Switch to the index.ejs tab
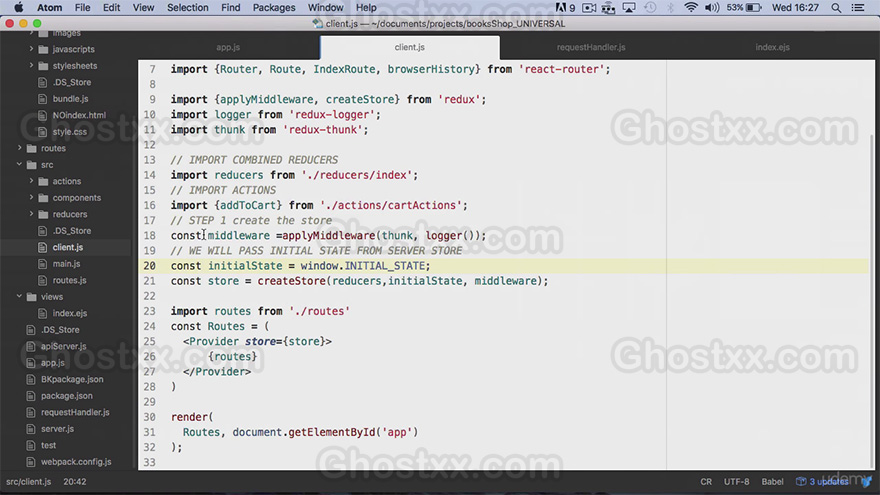This screenshot has height=495, width=880. (772, 47)
